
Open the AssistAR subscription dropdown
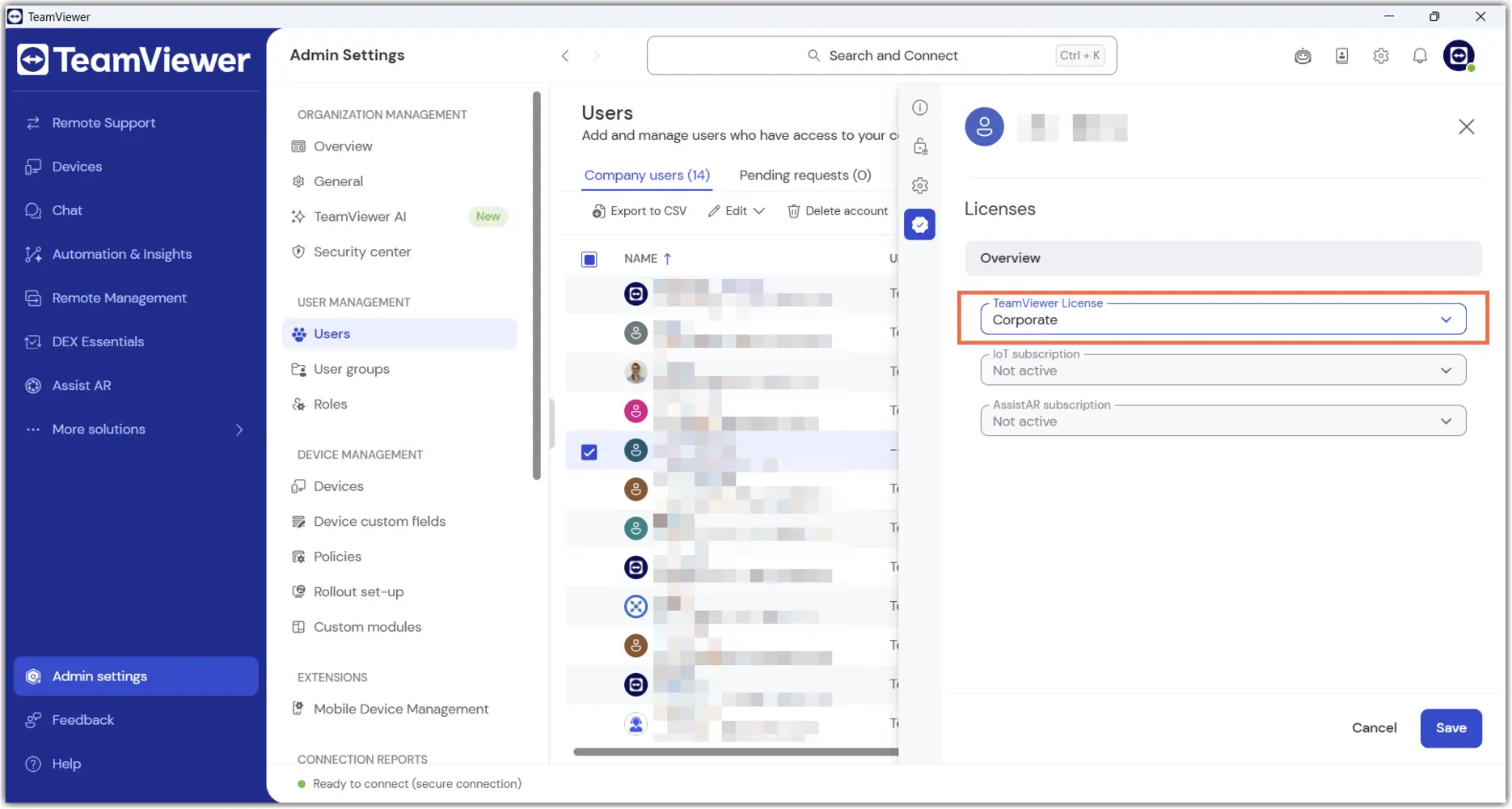click(x=1223, y=421)
